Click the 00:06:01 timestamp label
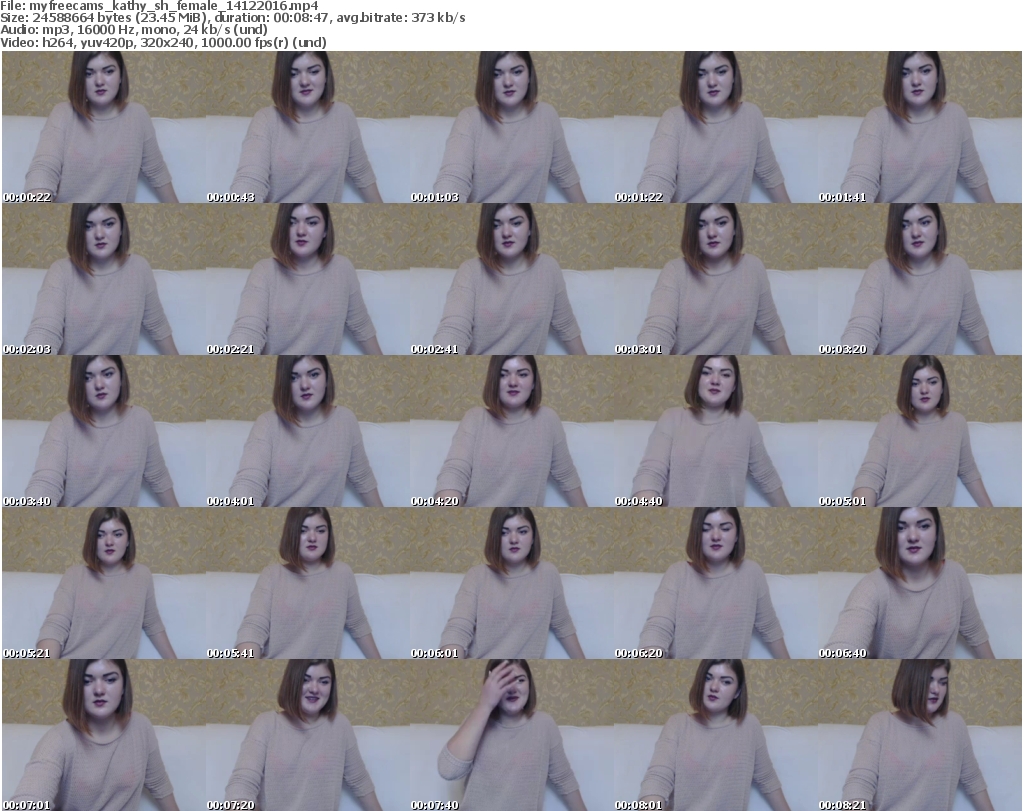Image resolution: width=1024 pixels, height=811 pixels. [435, 653]
